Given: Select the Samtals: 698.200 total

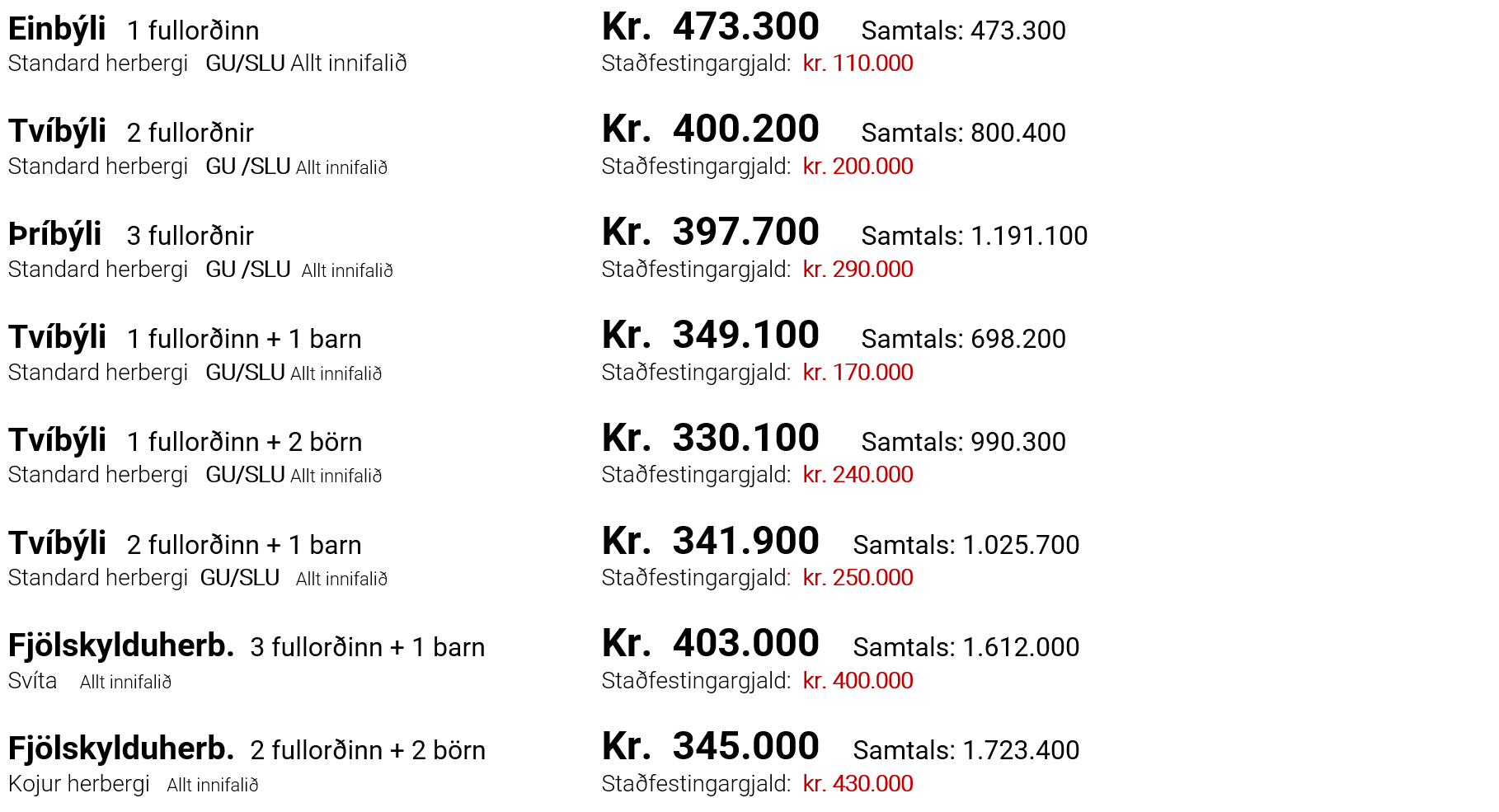Looking at the screenshot, I should [963, 339].
